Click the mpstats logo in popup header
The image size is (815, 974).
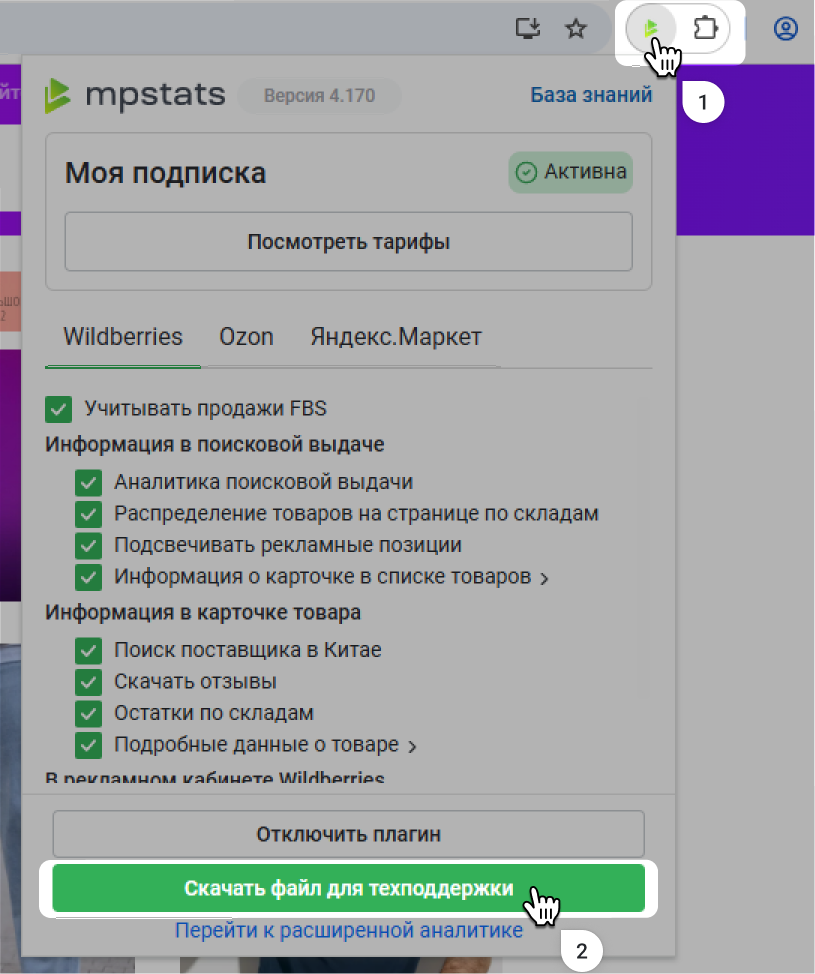click(135, 96)
